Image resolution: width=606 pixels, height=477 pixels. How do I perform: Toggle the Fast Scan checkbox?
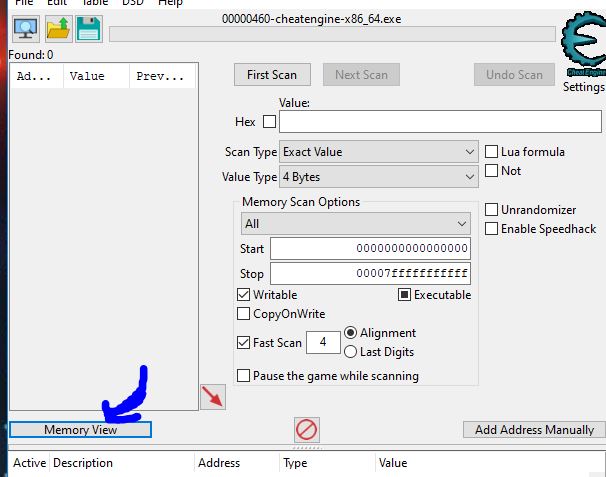pyautogui.click(x=244, y=342)
